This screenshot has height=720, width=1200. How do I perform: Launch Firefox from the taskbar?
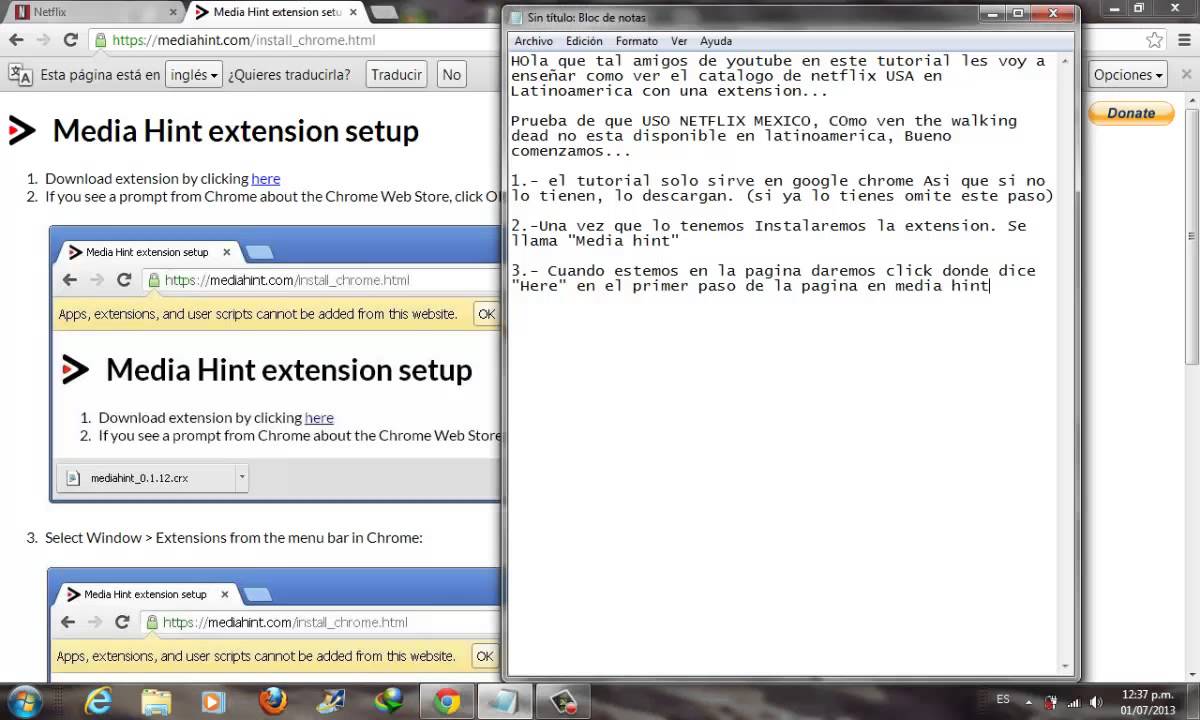tap(272, 701)
